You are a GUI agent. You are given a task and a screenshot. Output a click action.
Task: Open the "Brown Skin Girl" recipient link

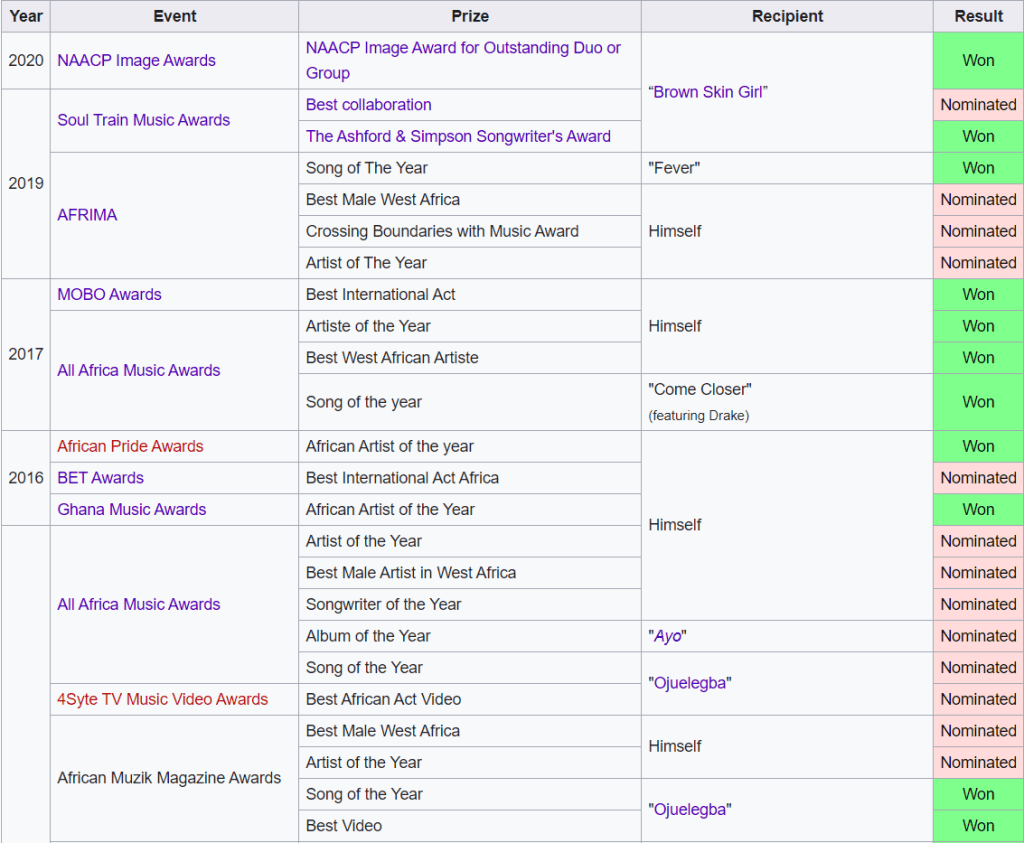[710, 92]
